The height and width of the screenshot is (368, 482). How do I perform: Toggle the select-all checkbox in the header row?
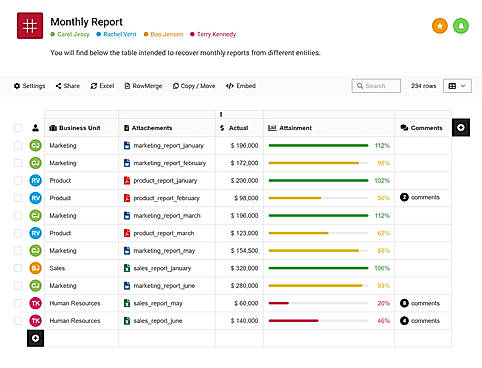18,128
